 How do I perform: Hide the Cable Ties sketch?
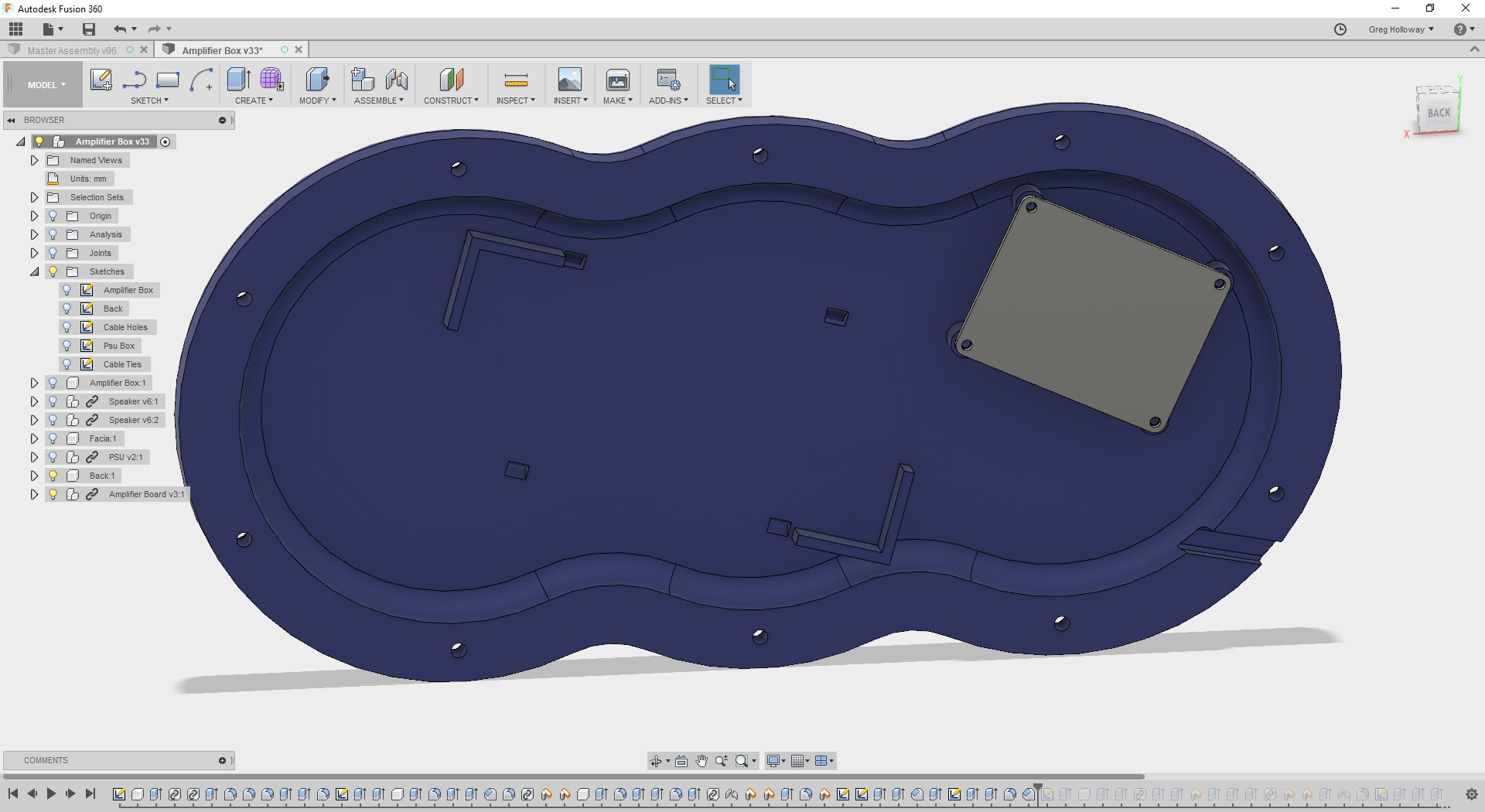tap(67, 364)
